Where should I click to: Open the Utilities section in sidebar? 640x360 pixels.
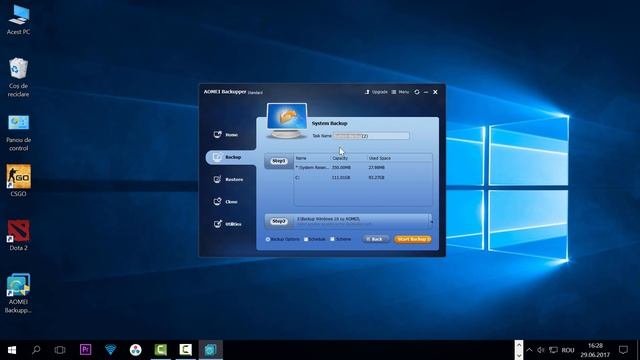tap(227, 224)
